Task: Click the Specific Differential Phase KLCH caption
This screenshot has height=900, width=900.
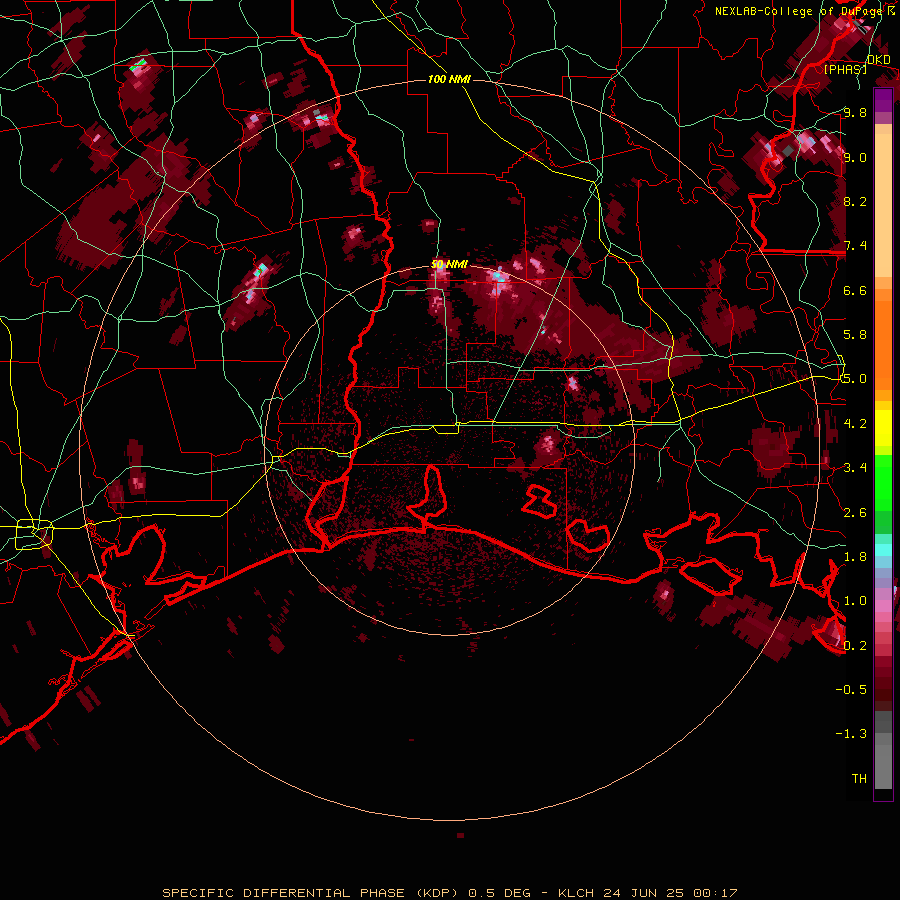Action: tap(449, 893)
